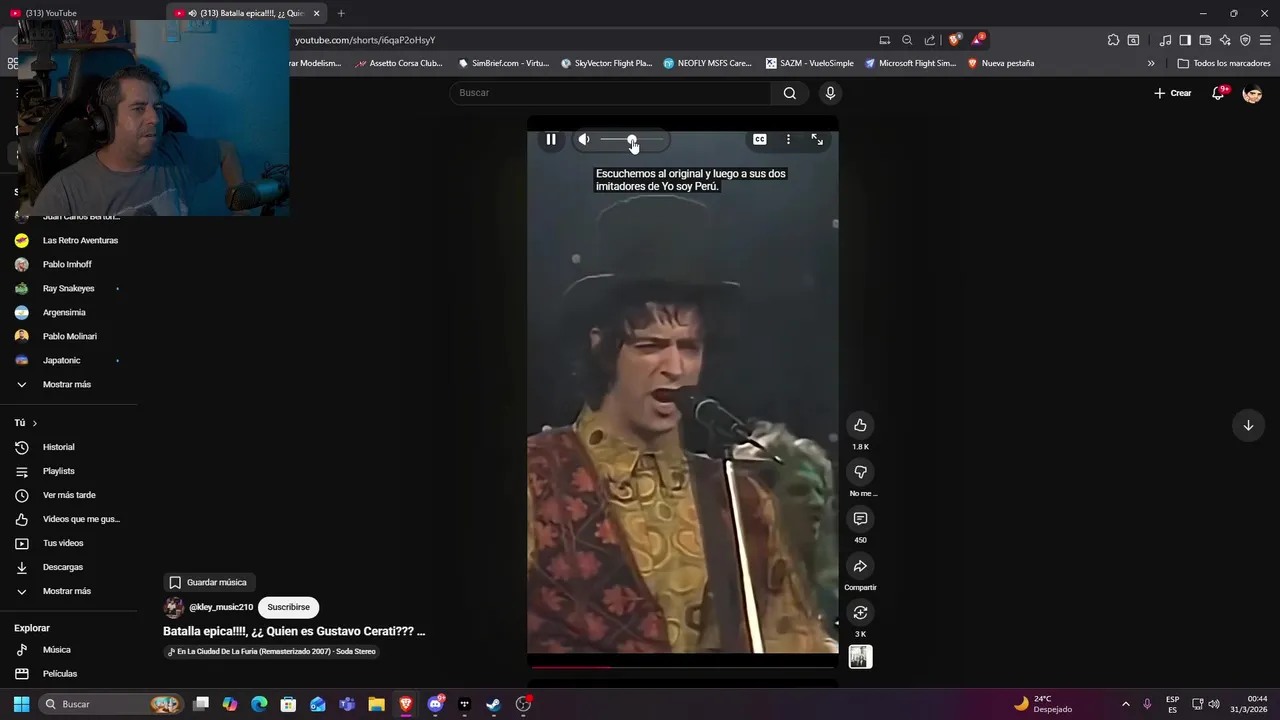Open a new browser tab

tap(341, 13)
